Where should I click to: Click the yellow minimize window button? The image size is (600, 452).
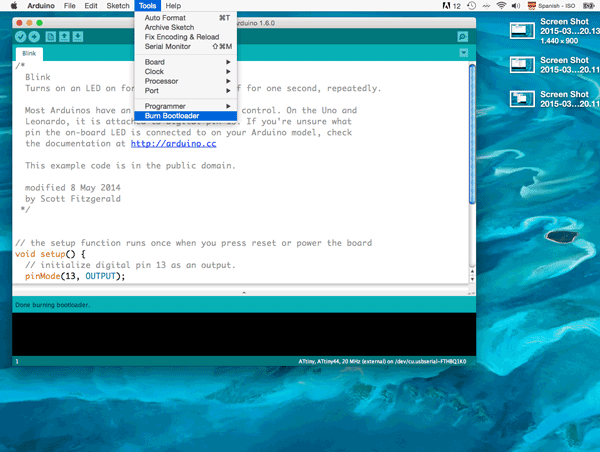[x=29, y=23]
